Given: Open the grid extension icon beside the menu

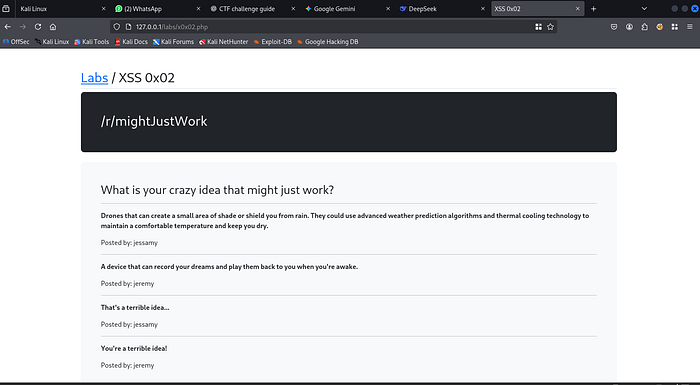Looking at the screenshot, I should point(675,27).
